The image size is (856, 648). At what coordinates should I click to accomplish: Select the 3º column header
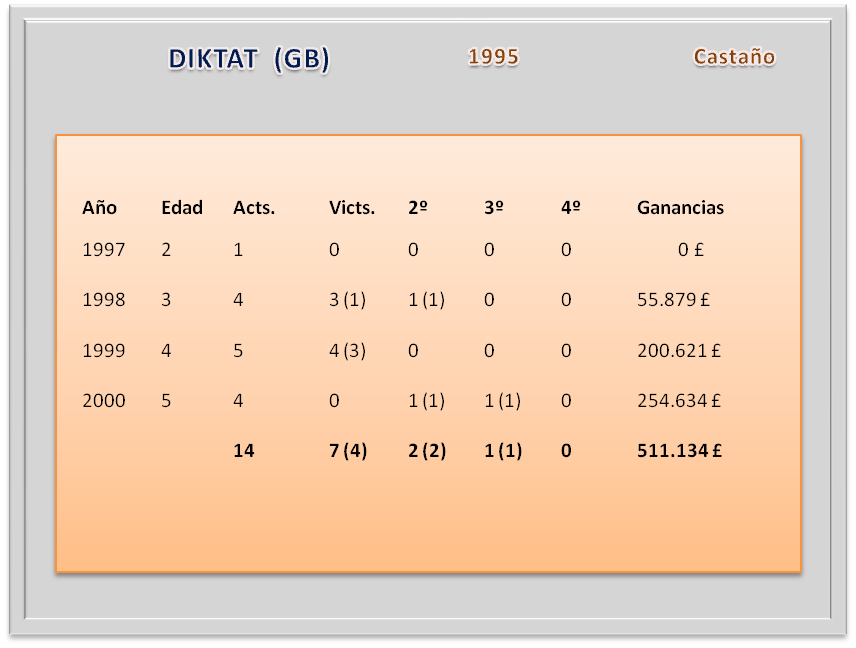pos(493,208)
